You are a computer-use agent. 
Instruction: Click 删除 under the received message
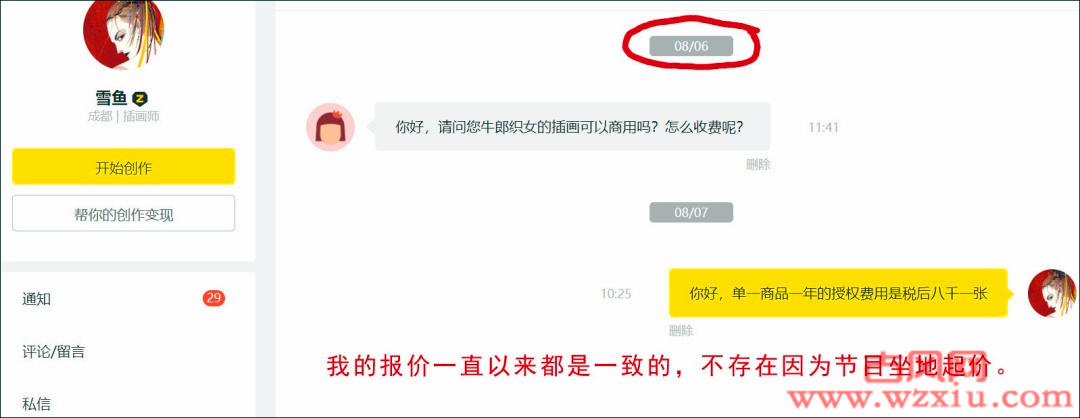tap(758, 165)
